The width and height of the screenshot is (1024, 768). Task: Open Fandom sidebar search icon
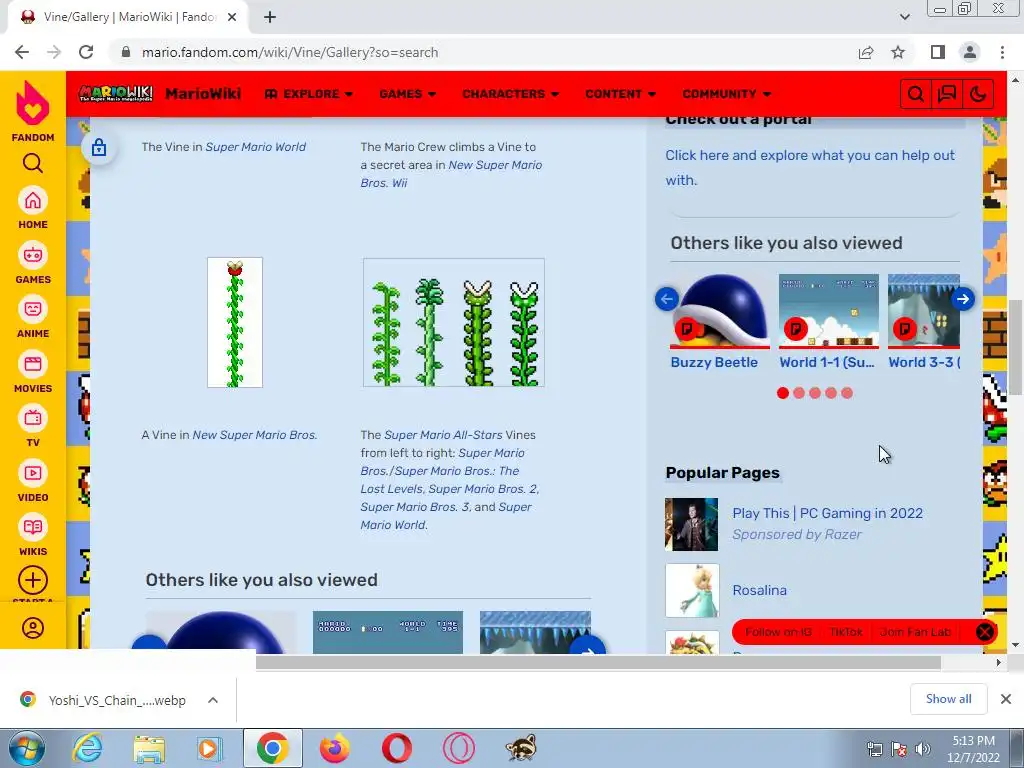click(x=33, y=163)
